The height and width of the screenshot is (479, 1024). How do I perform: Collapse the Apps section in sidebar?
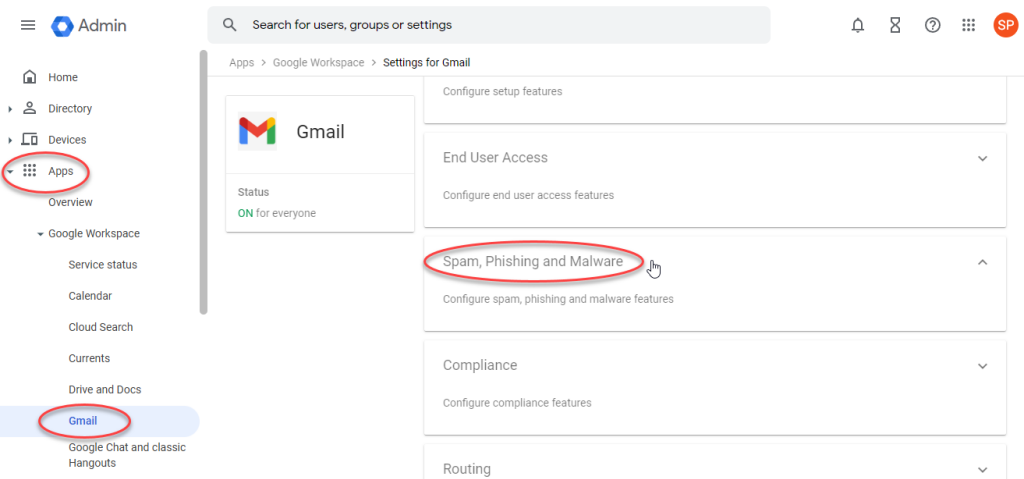(10, 171)
